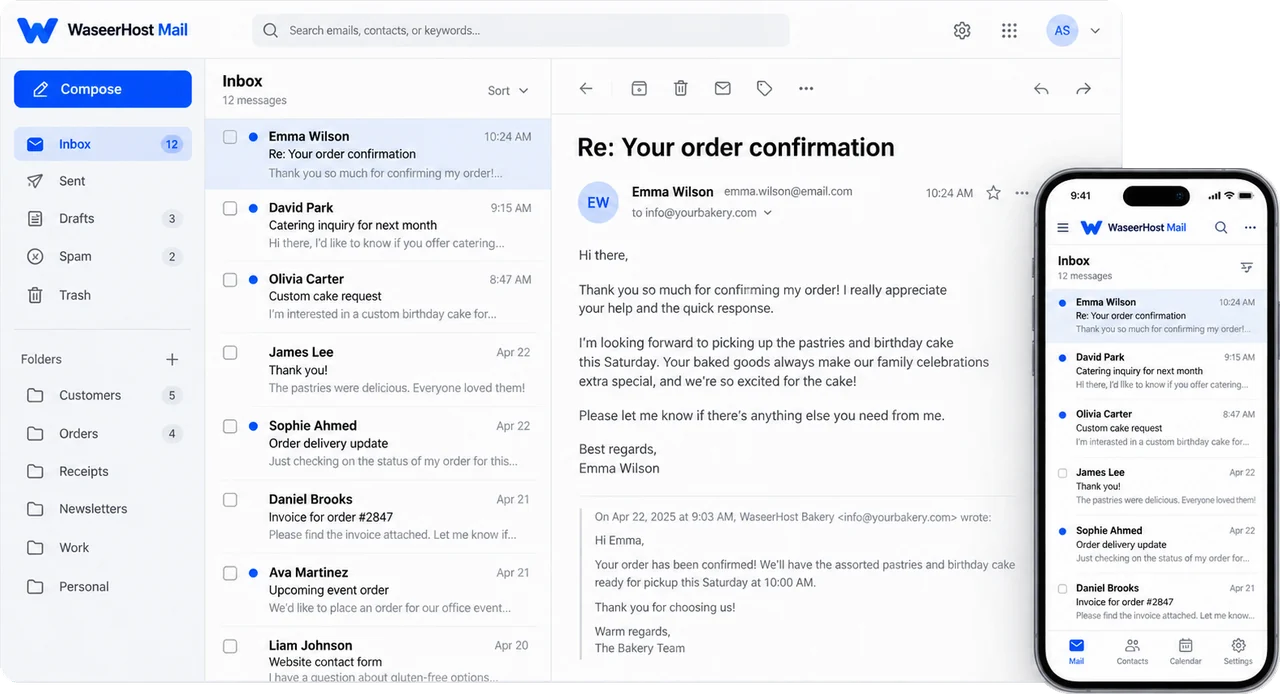Switch to the phone's Calendar tab
This screenshot has height=694, width=1280.
pyautogui.click(x=1185, y=651)
